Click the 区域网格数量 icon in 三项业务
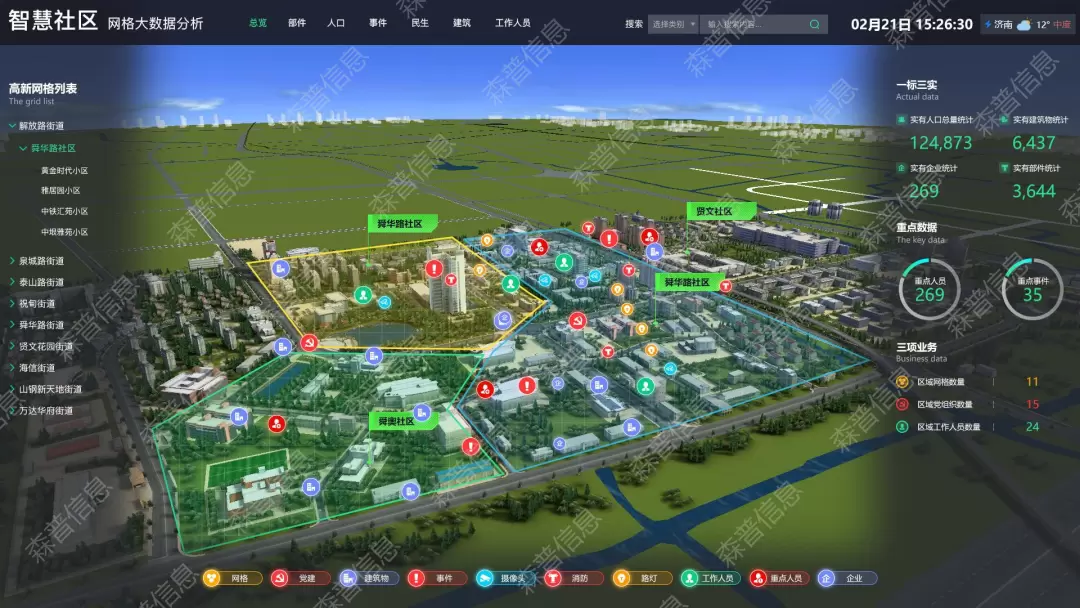Viewport: 1080px width, 608px height. (x=904, y=382)
